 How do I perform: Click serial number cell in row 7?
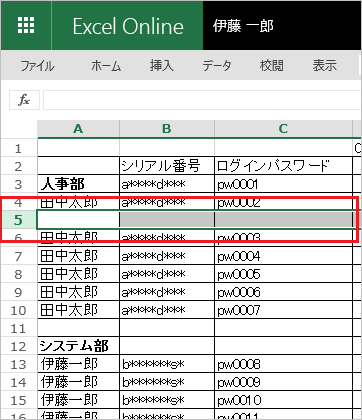pos(167,256)
